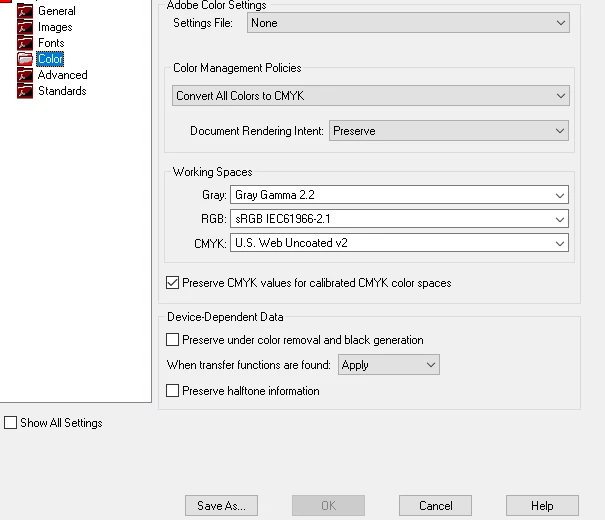605x520 pixels.
Task: Click the Device-Dependent Data group label
Action: [x=225, y=317]
